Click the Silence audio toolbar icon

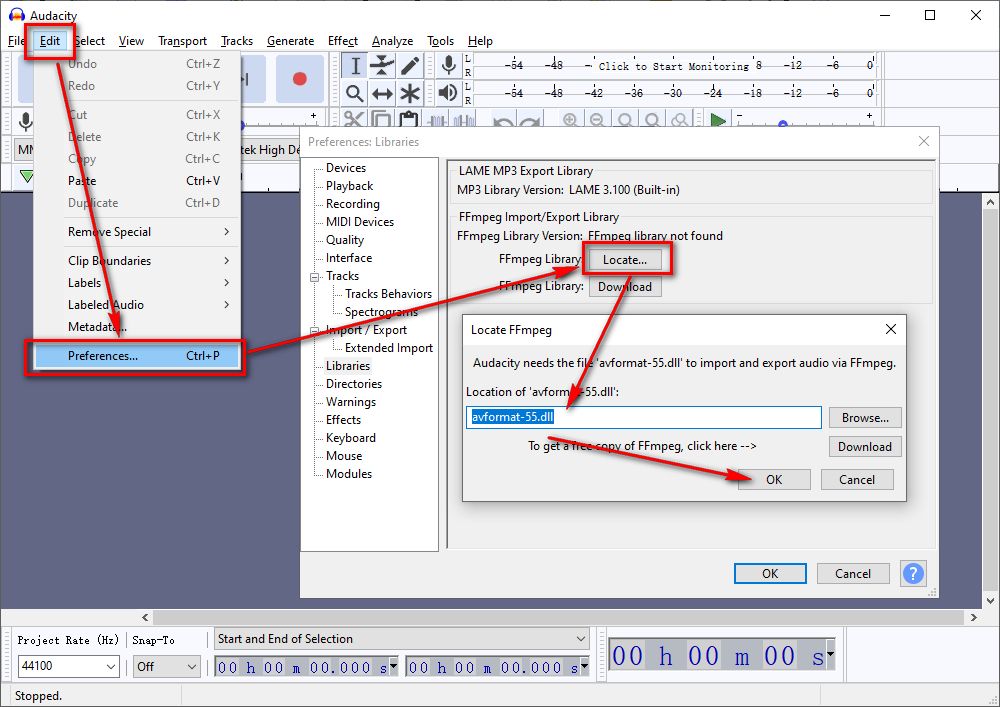[463, 120]
